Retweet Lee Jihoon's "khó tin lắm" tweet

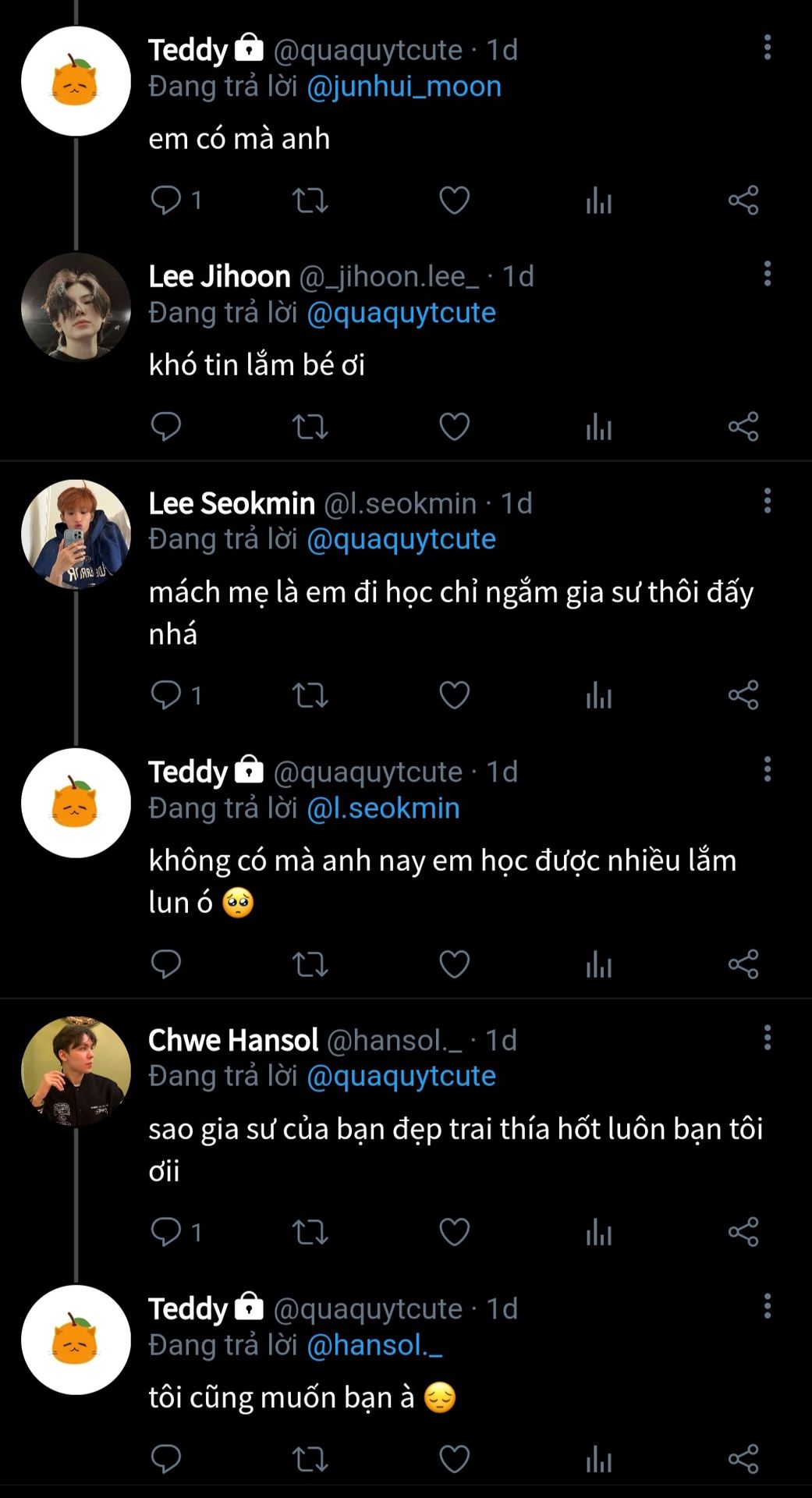click(310, 427)
